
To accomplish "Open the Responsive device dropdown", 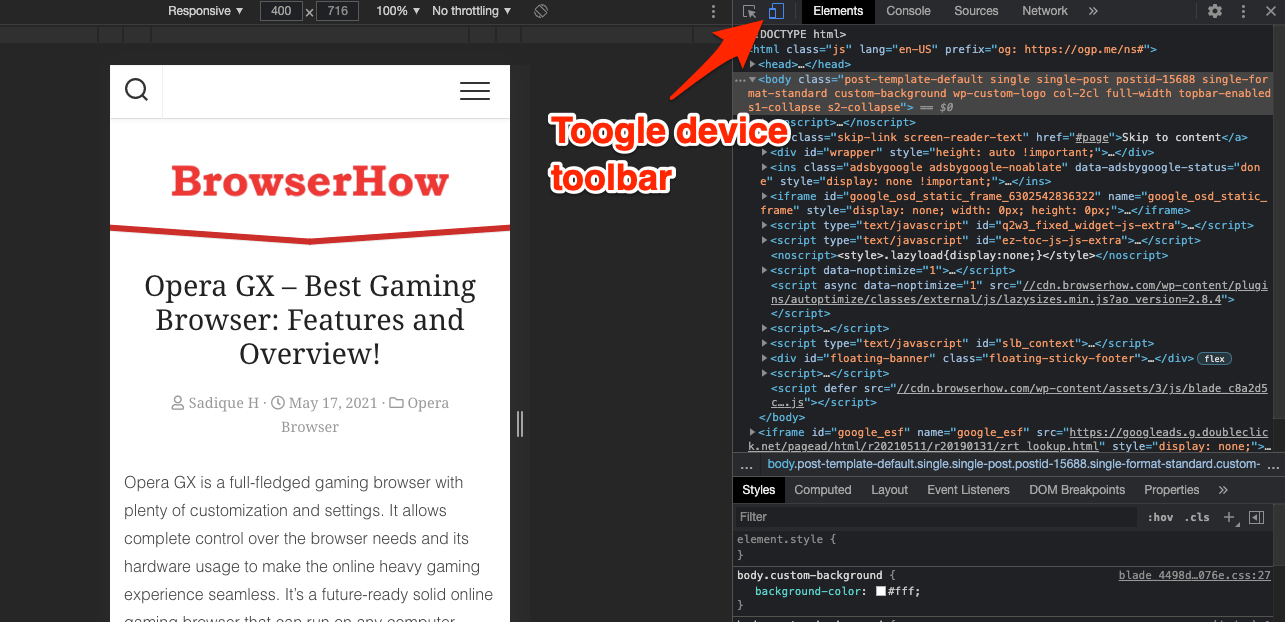I will click(x=205, y=11).
